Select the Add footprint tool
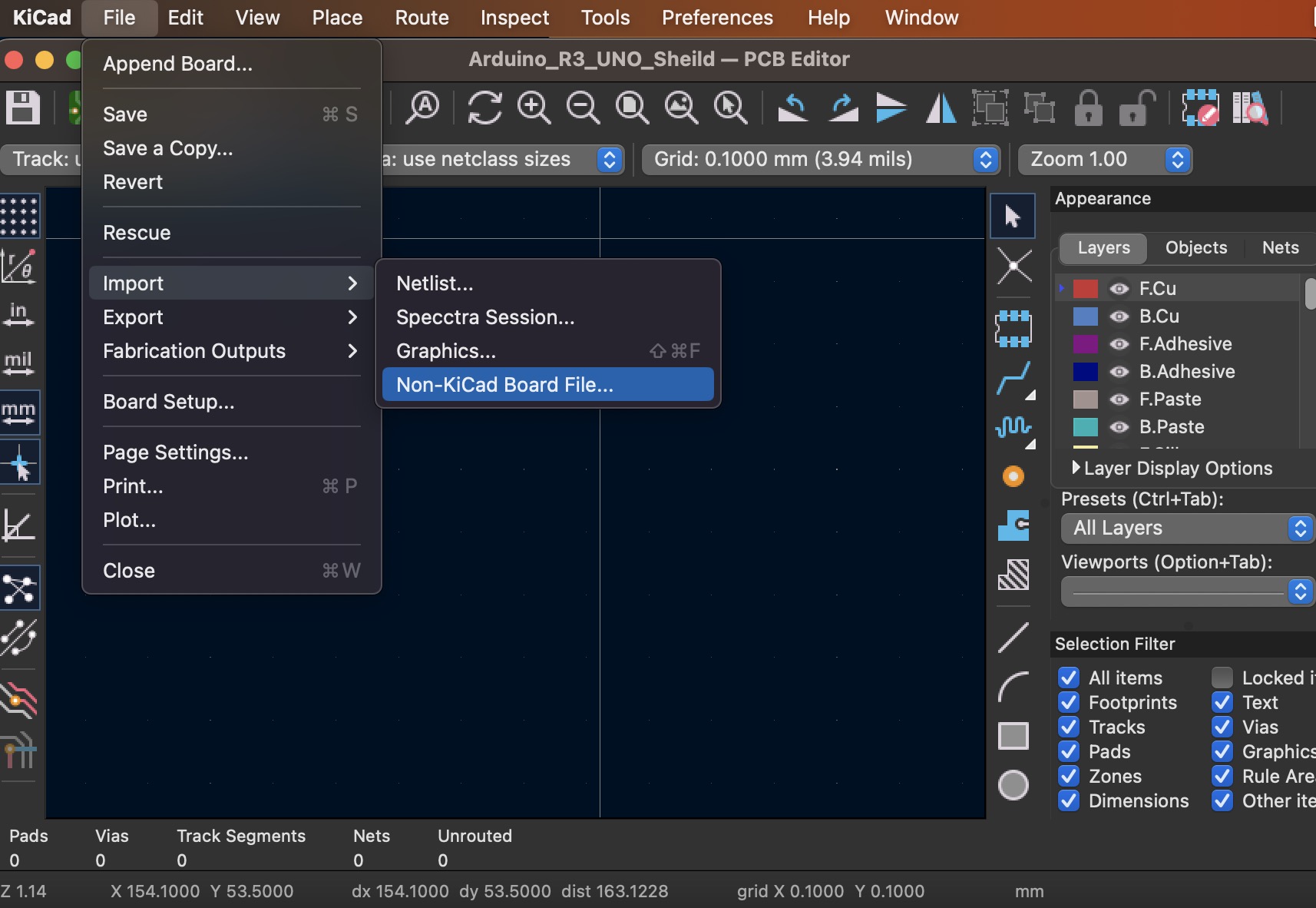This screenshot has width=1316, height=908. click(x=1013, y=329)
